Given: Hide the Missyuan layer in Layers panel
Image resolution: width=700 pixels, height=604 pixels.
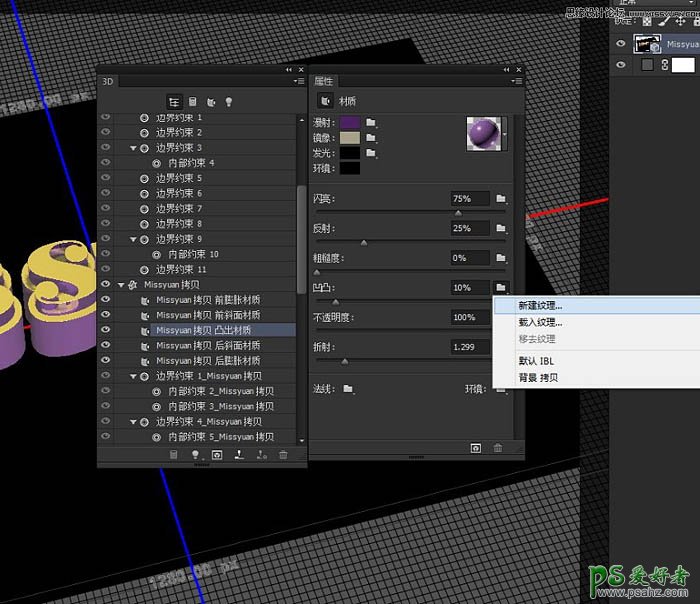Looking at the screenshot, I should [621, 43].
